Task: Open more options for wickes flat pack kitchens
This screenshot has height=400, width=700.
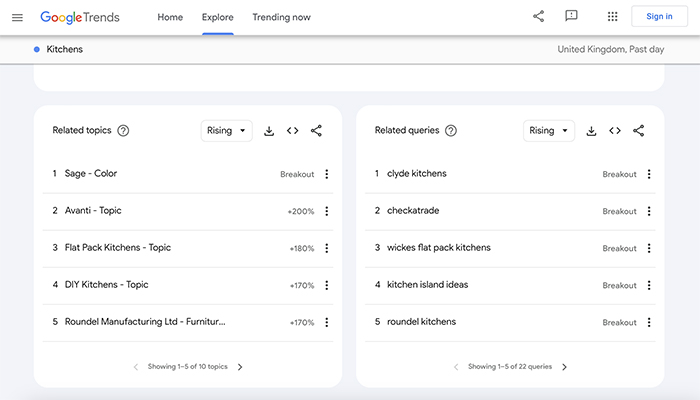Action: tap(649, 248)
